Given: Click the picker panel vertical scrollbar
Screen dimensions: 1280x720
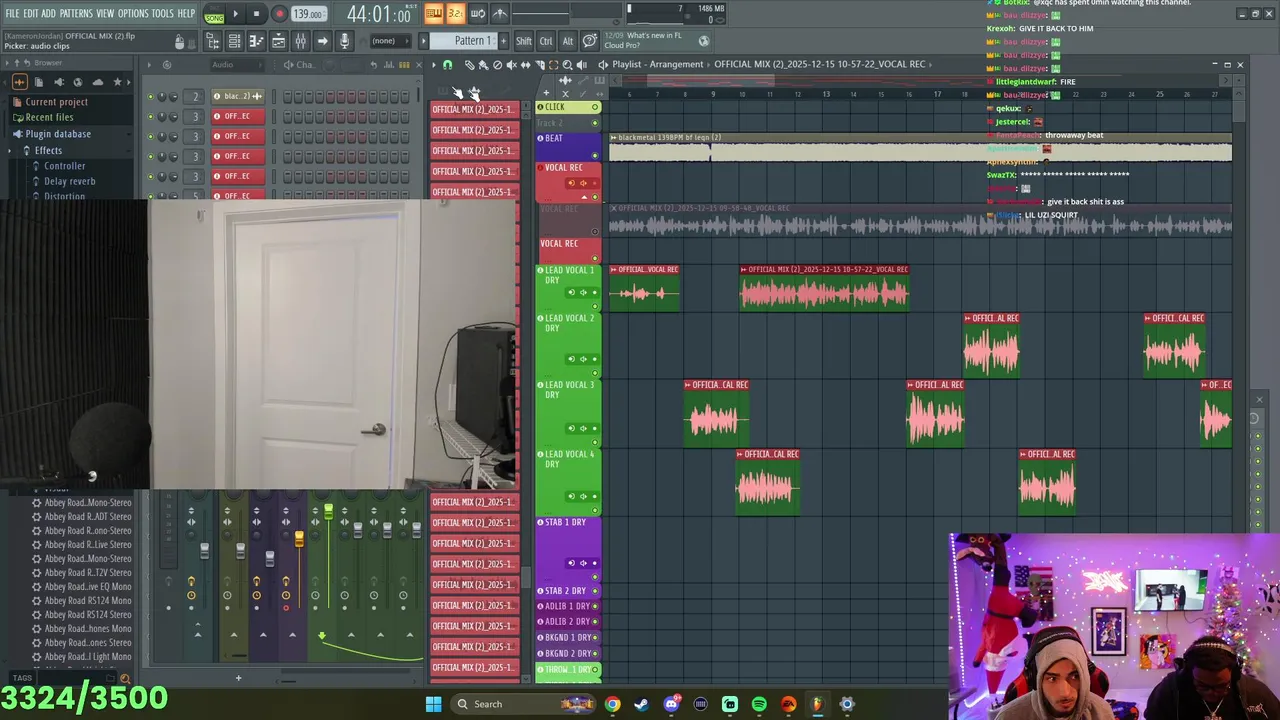Looking at the screenshot, I should 526,576.
